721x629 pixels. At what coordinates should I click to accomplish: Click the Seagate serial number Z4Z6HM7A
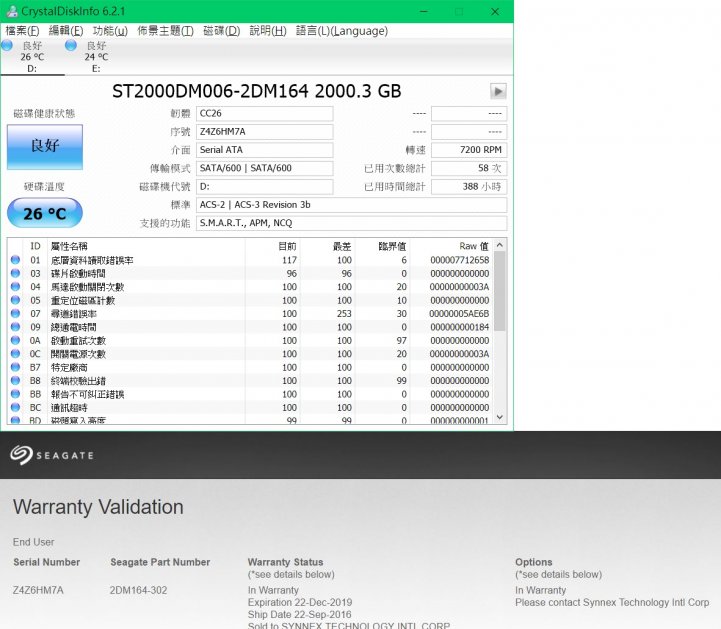click(x=38, y=590)
